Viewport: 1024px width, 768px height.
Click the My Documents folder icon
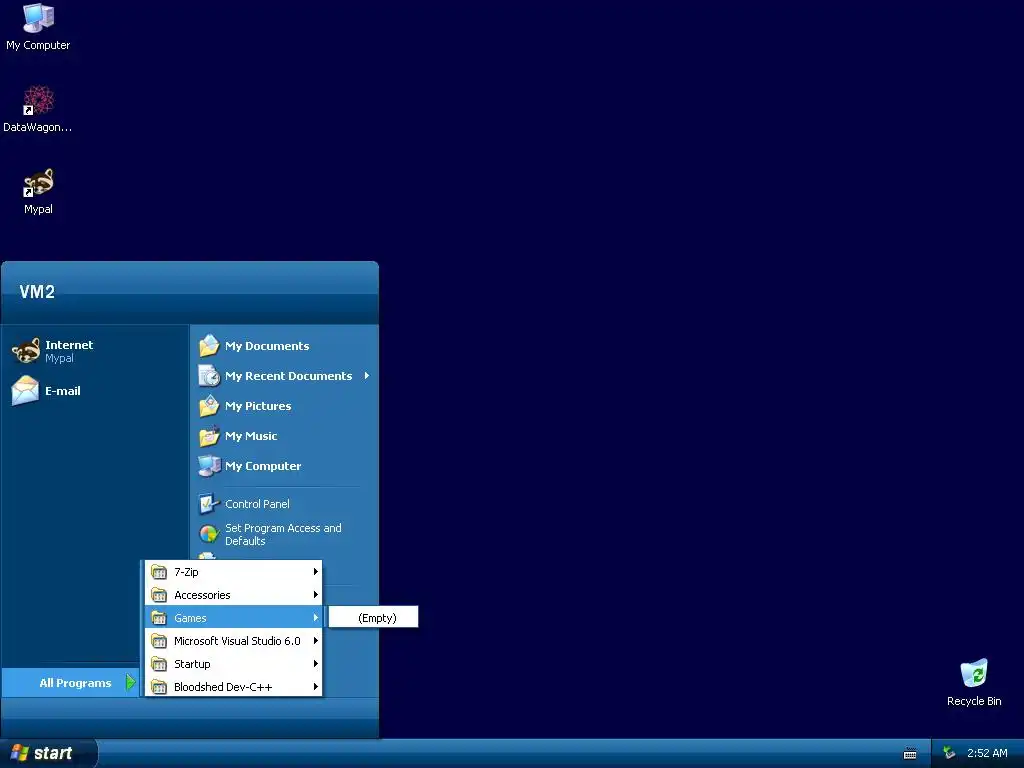[x=209, y=345]
